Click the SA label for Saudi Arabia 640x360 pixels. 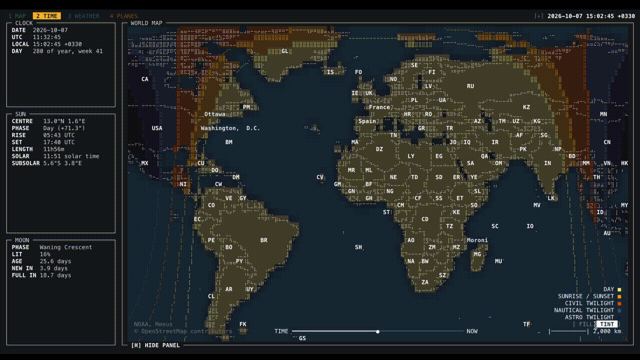tap(470, 163)
